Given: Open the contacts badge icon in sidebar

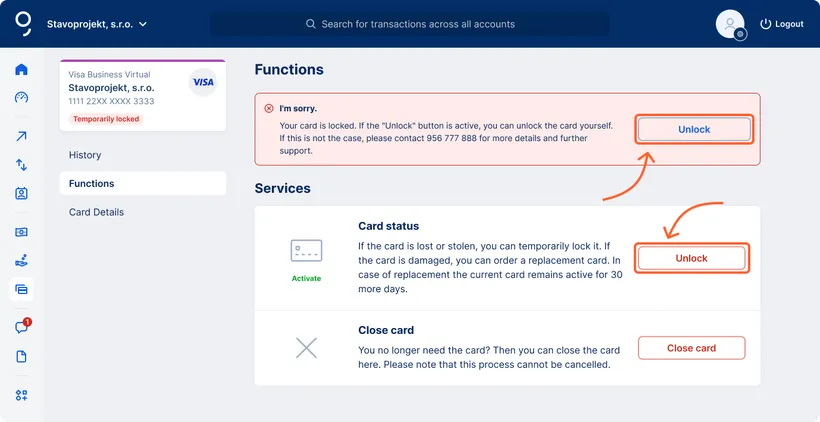Looking at the screenshot, I should [21, 194].
